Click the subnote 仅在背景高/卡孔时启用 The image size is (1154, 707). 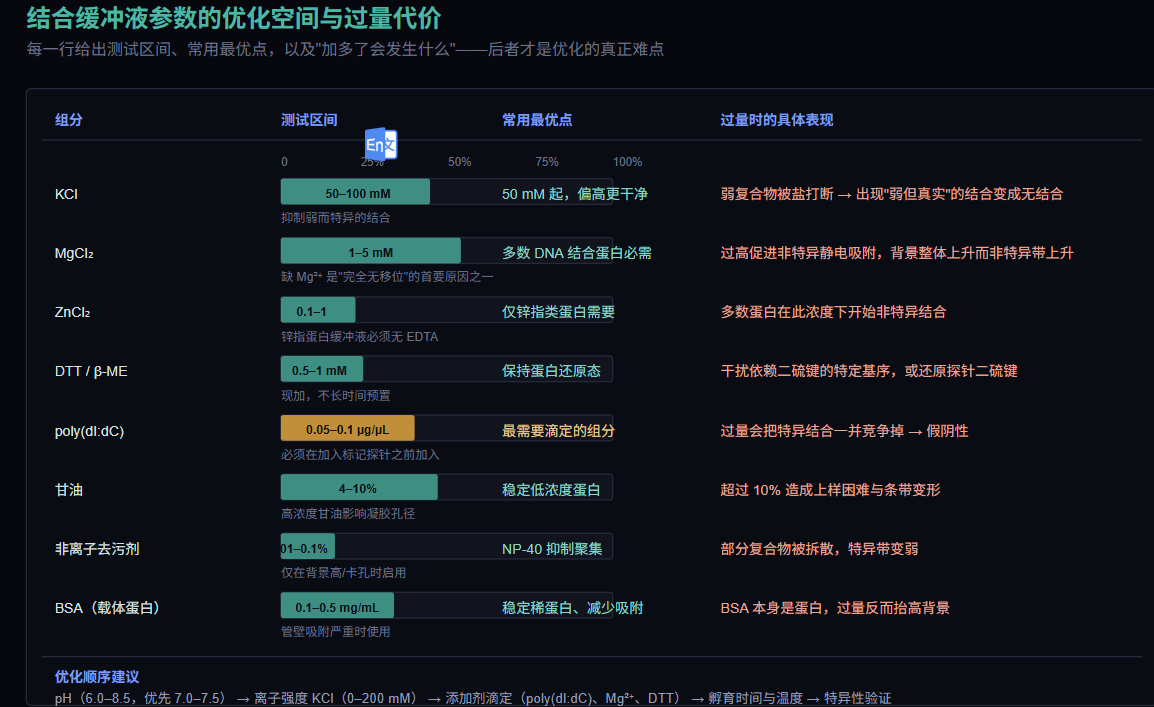click(343, 572)
